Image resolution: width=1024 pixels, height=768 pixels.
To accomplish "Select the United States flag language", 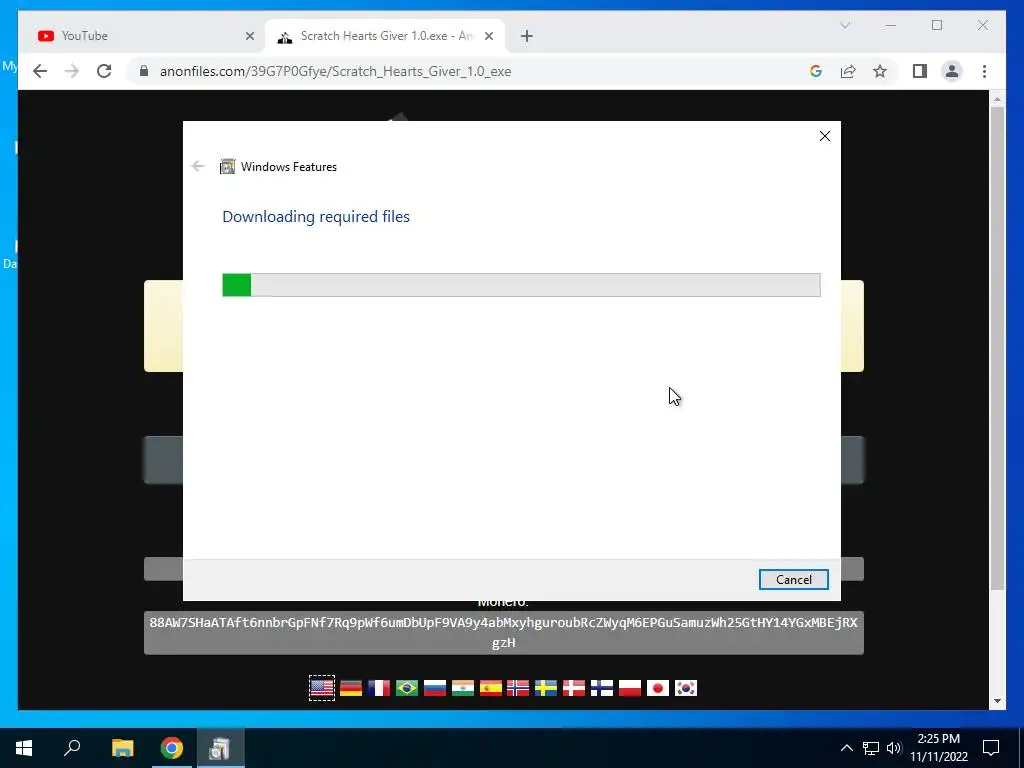I will pos(321,688).
